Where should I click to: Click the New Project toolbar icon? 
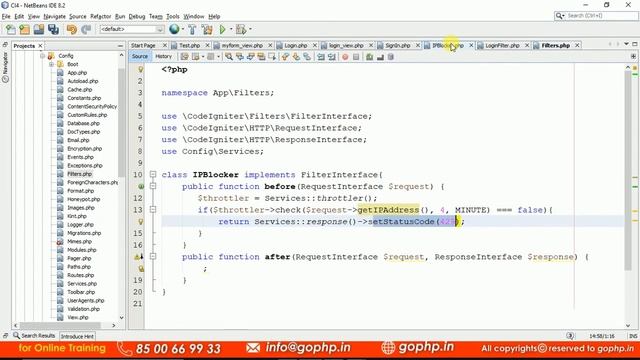tap(24, 29)
